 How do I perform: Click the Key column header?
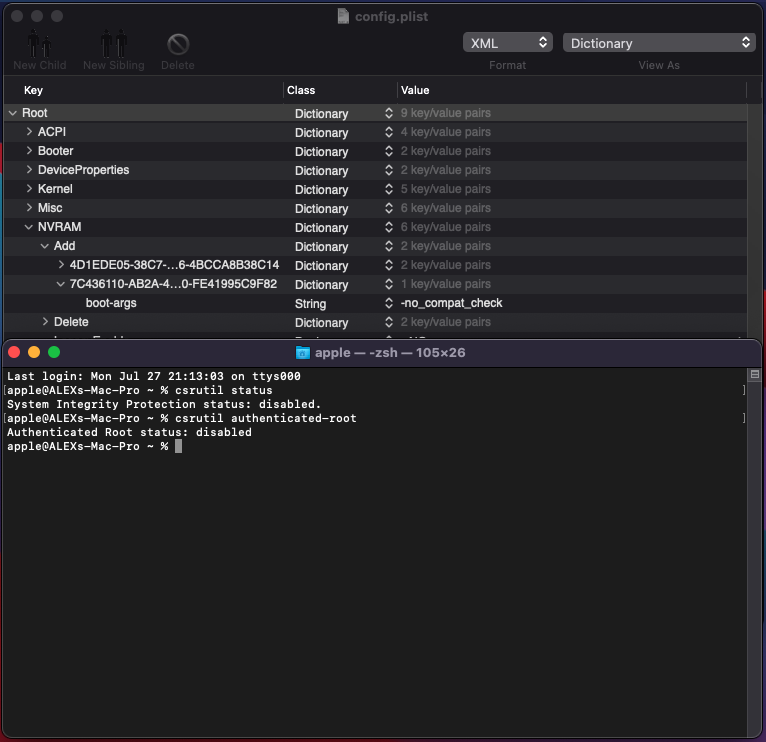(34, 90)
